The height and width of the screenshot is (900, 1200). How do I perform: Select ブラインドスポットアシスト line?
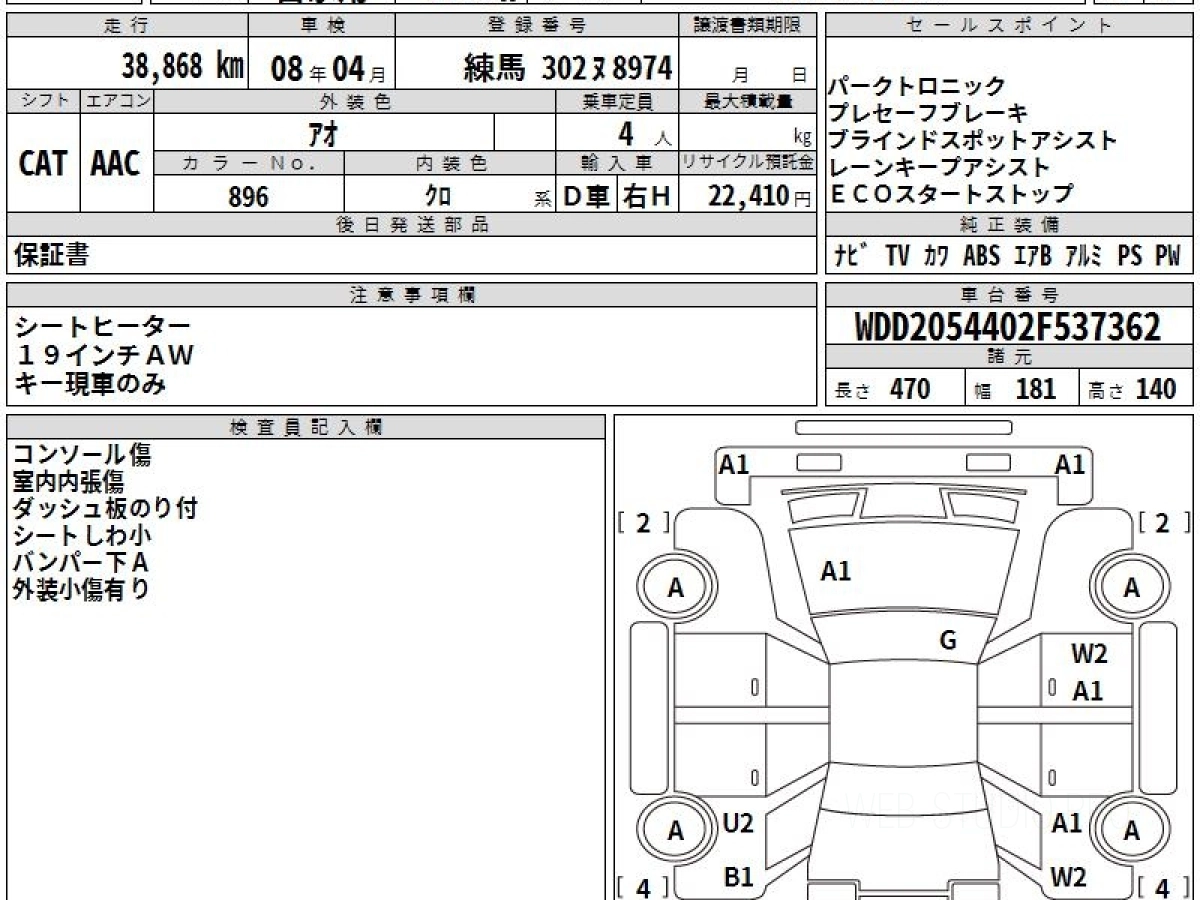[x=973, y=140]
